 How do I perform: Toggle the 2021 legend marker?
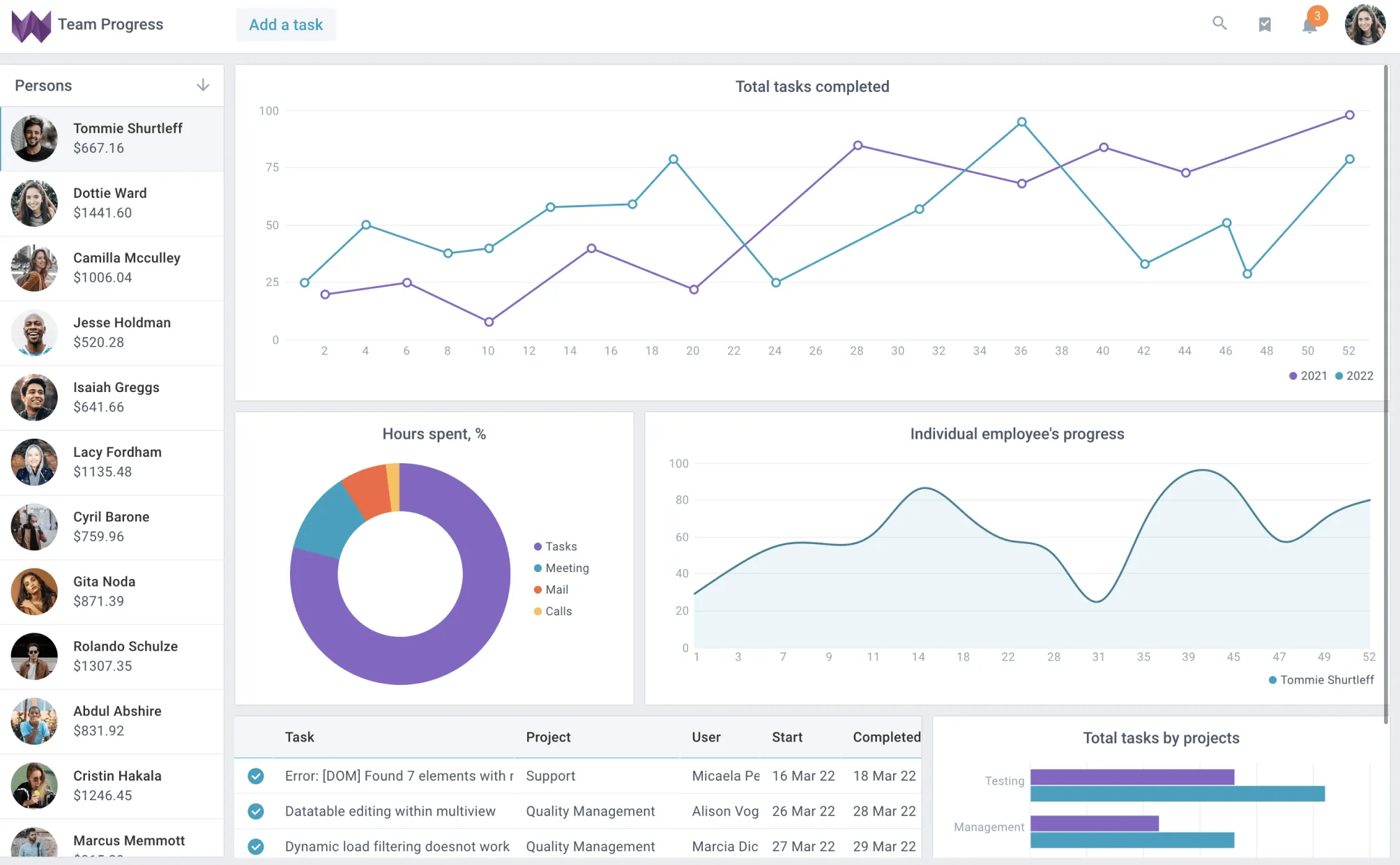(1293, 376)
